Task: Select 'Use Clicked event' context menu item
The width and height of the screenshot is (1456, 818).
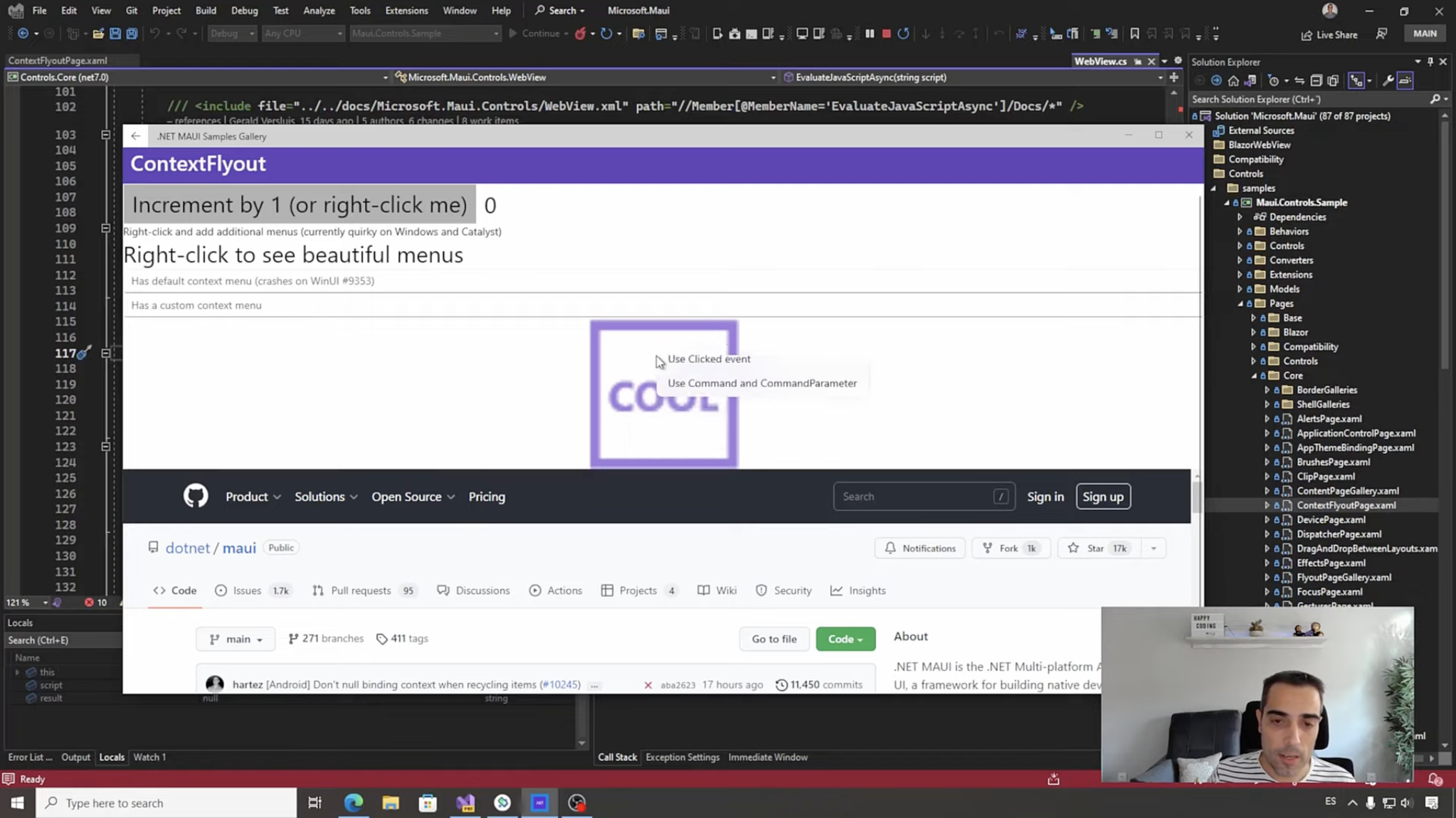Action: [x=709, y=359]
